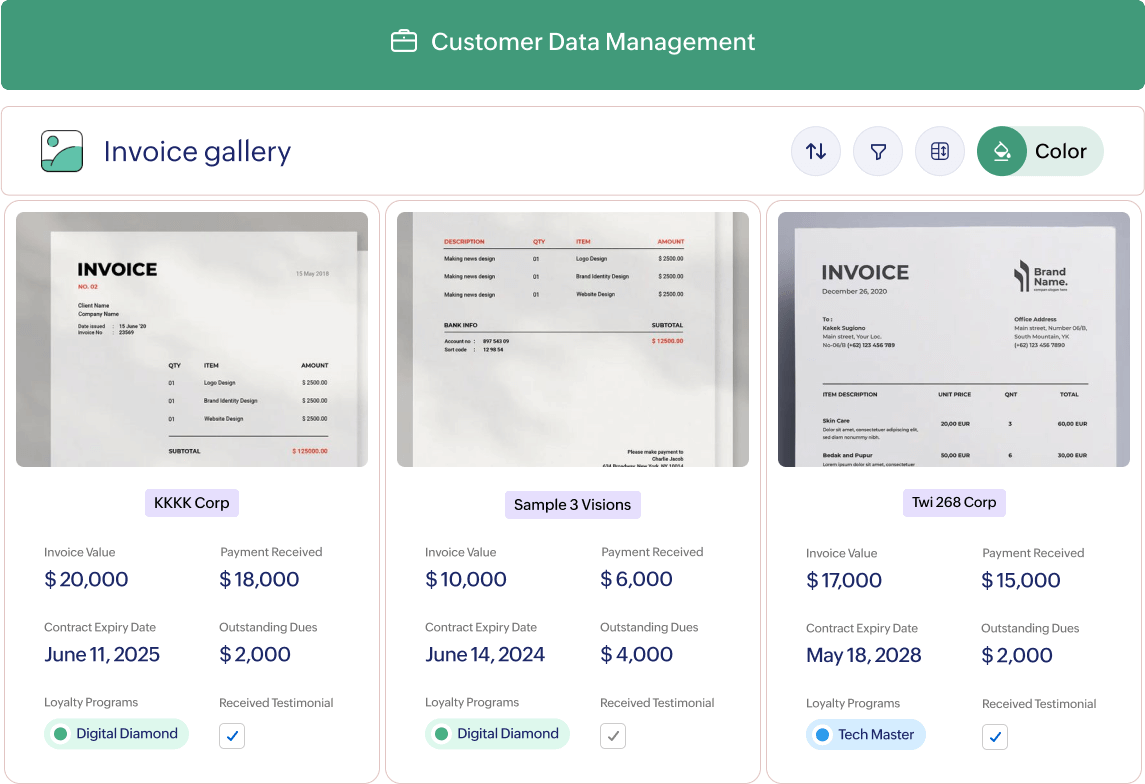Screen dimensions: 1145x784
Task: Click Twi 268 Corp's $ 2,000 outstanding dues
Action: pyautogui.click(x=1016, y=655)
